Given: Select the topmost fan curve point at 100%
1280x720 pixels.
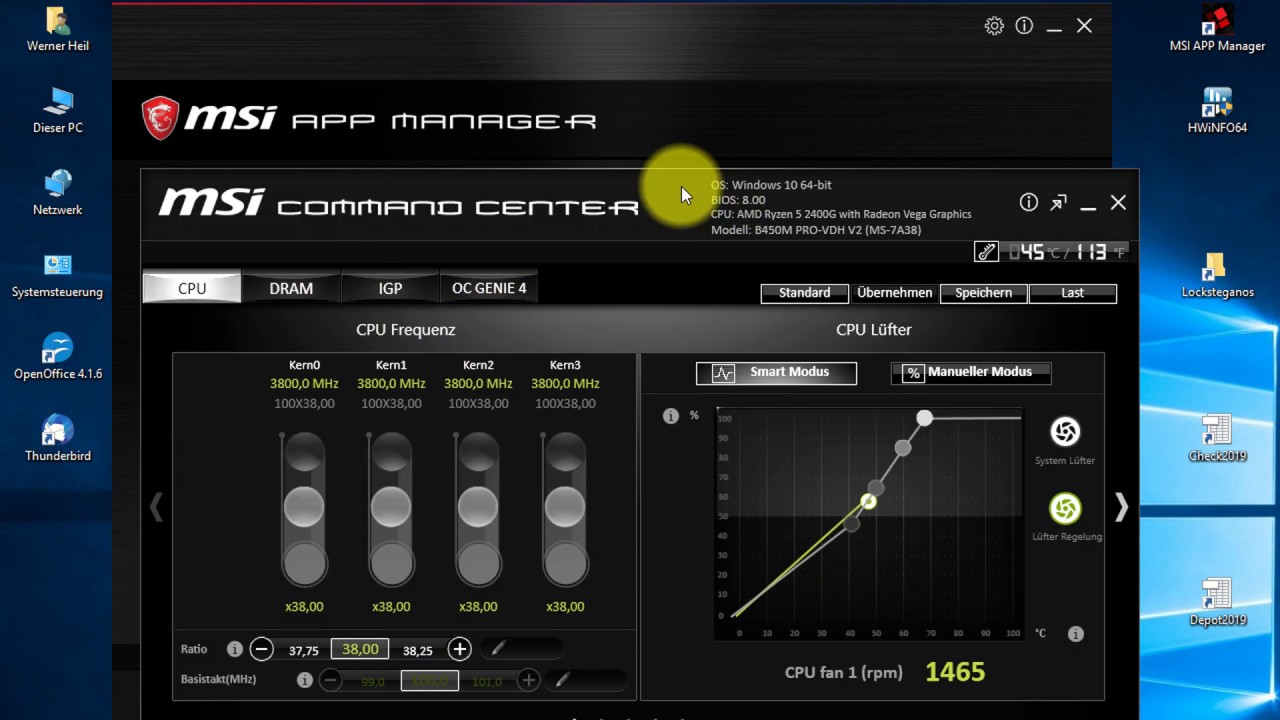Looking at the screenshot, I should click(925, 418).
